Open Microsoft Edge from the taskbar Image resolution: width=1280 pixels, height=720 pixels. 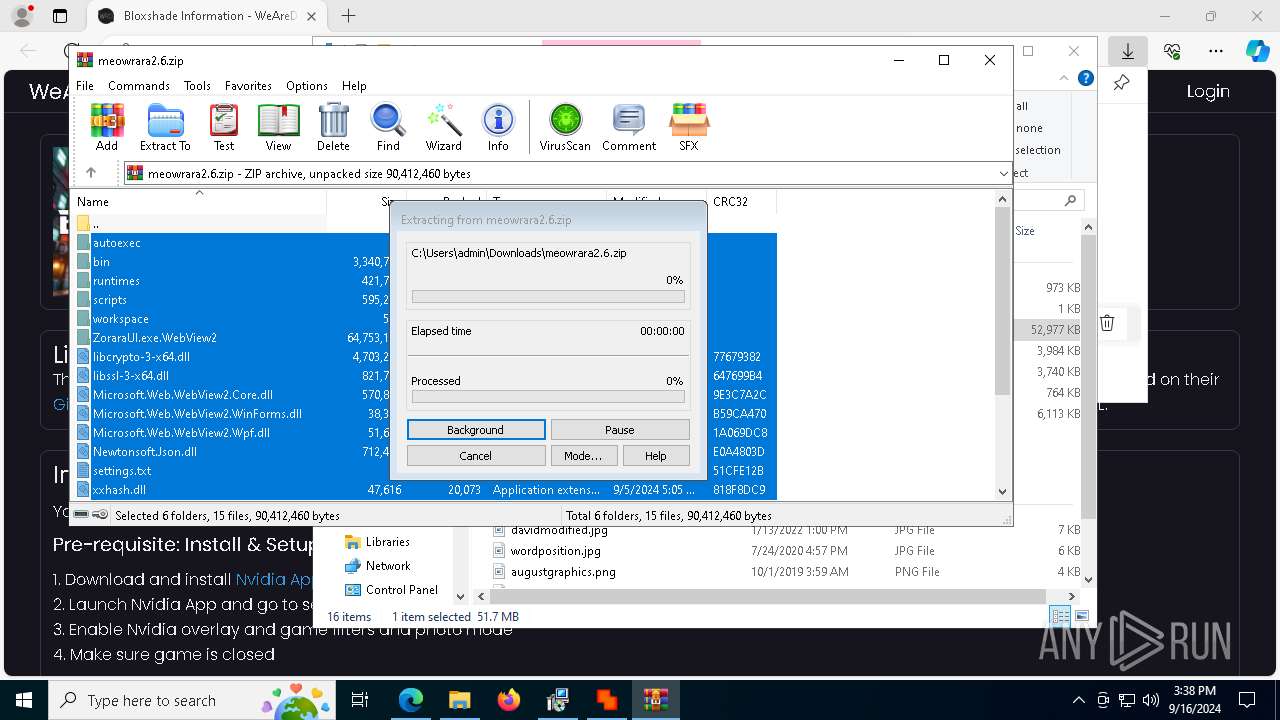(411, 700)
